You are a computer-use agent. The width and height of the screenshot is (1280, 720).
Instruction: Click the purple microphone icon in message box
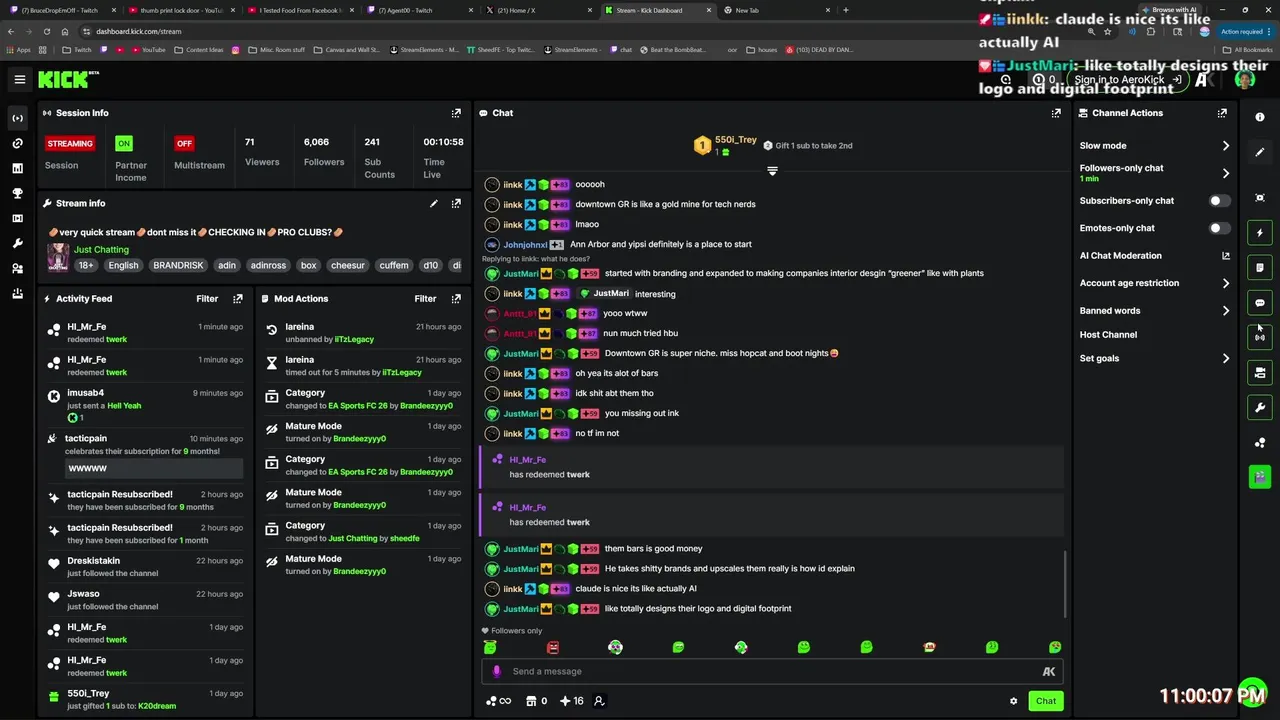[496, 671]
